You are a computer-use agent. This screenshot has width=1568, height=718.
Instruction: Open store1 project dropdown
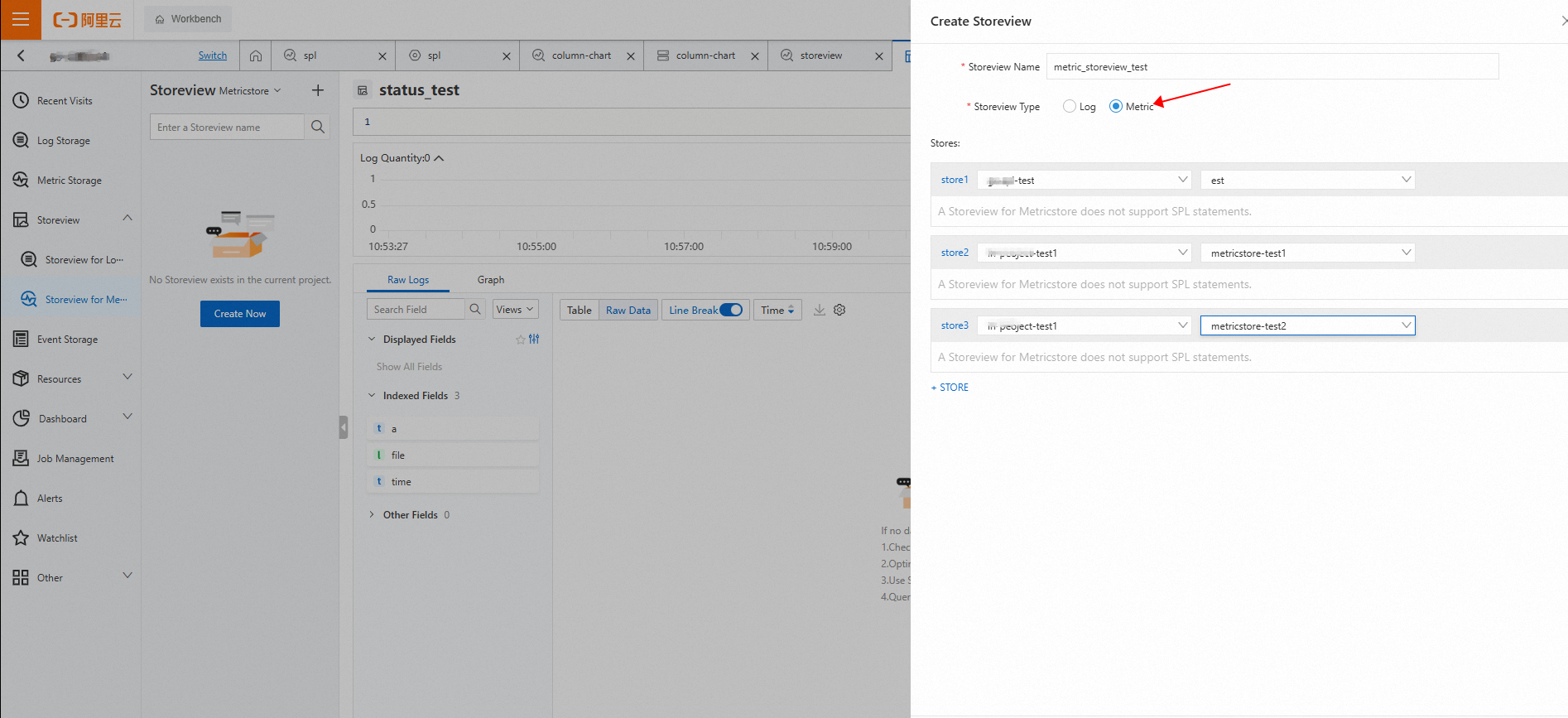tap(1084, 180)
